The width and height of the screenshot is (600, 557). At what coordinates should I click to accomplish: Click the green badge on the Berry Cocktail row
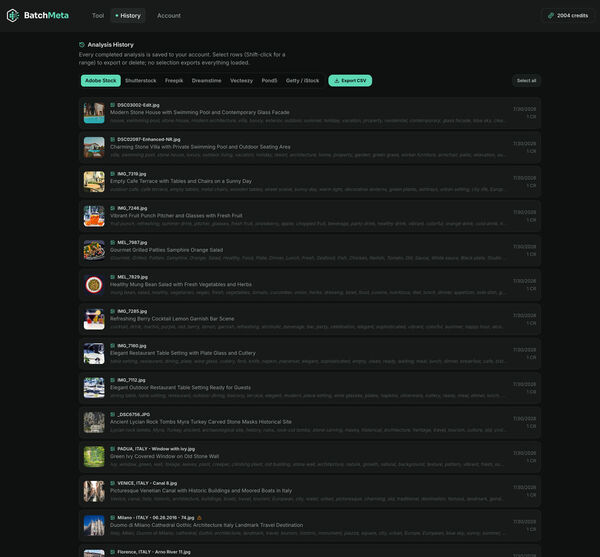pyautogui.click(x=112, y=311)
